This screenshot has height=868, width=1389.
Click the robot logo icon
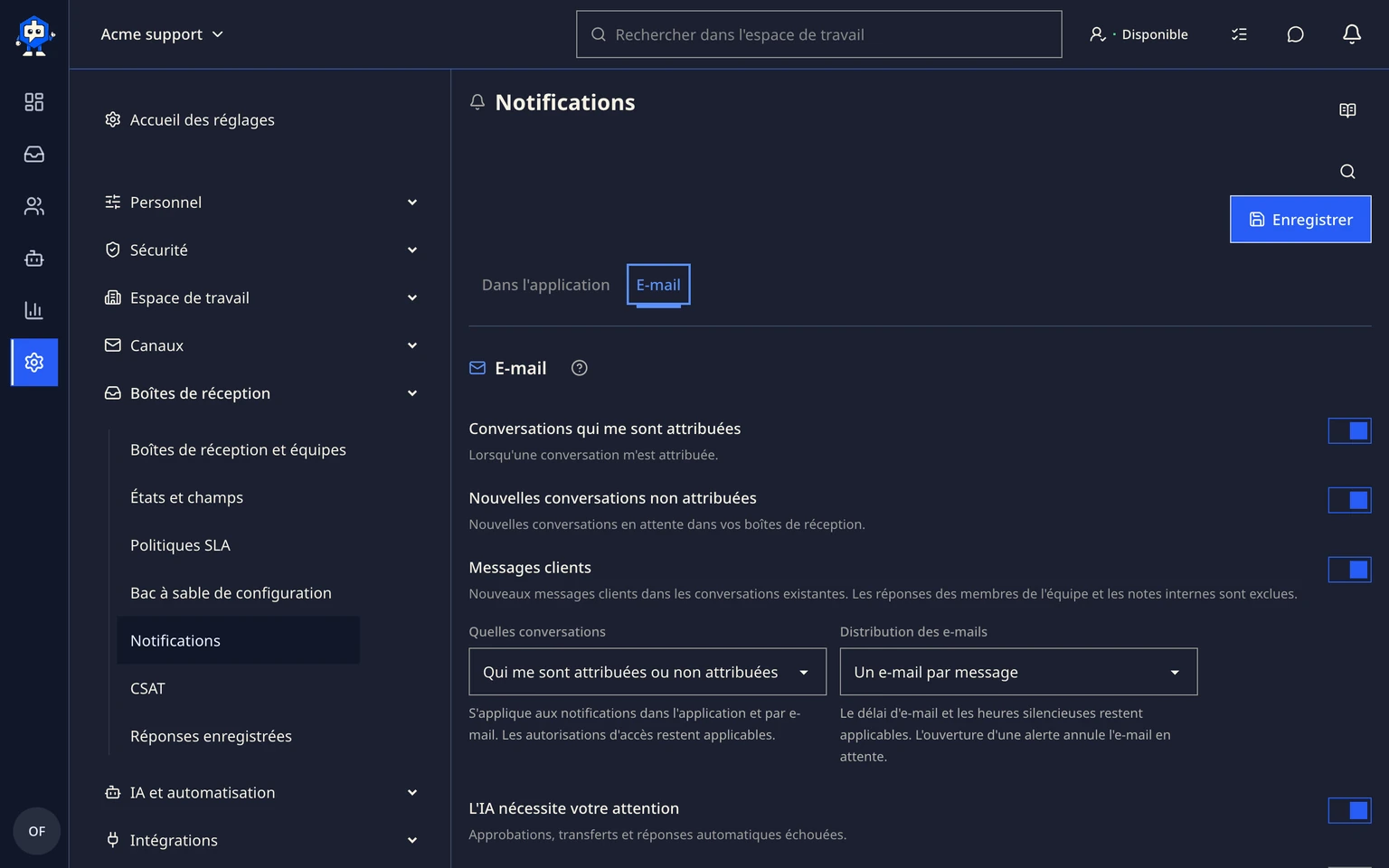coord(34,35)
